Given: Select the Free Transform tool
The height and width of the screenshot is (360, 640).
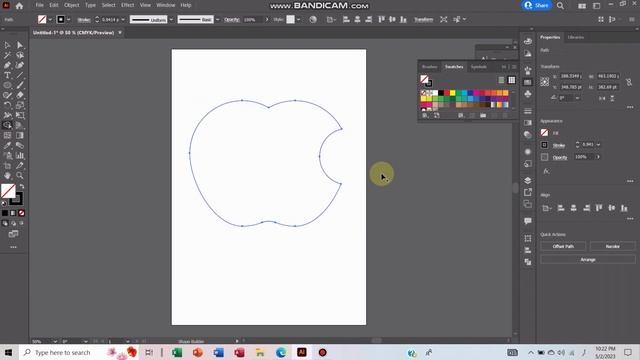Looking at the screenshot, I should click(20, 116).
